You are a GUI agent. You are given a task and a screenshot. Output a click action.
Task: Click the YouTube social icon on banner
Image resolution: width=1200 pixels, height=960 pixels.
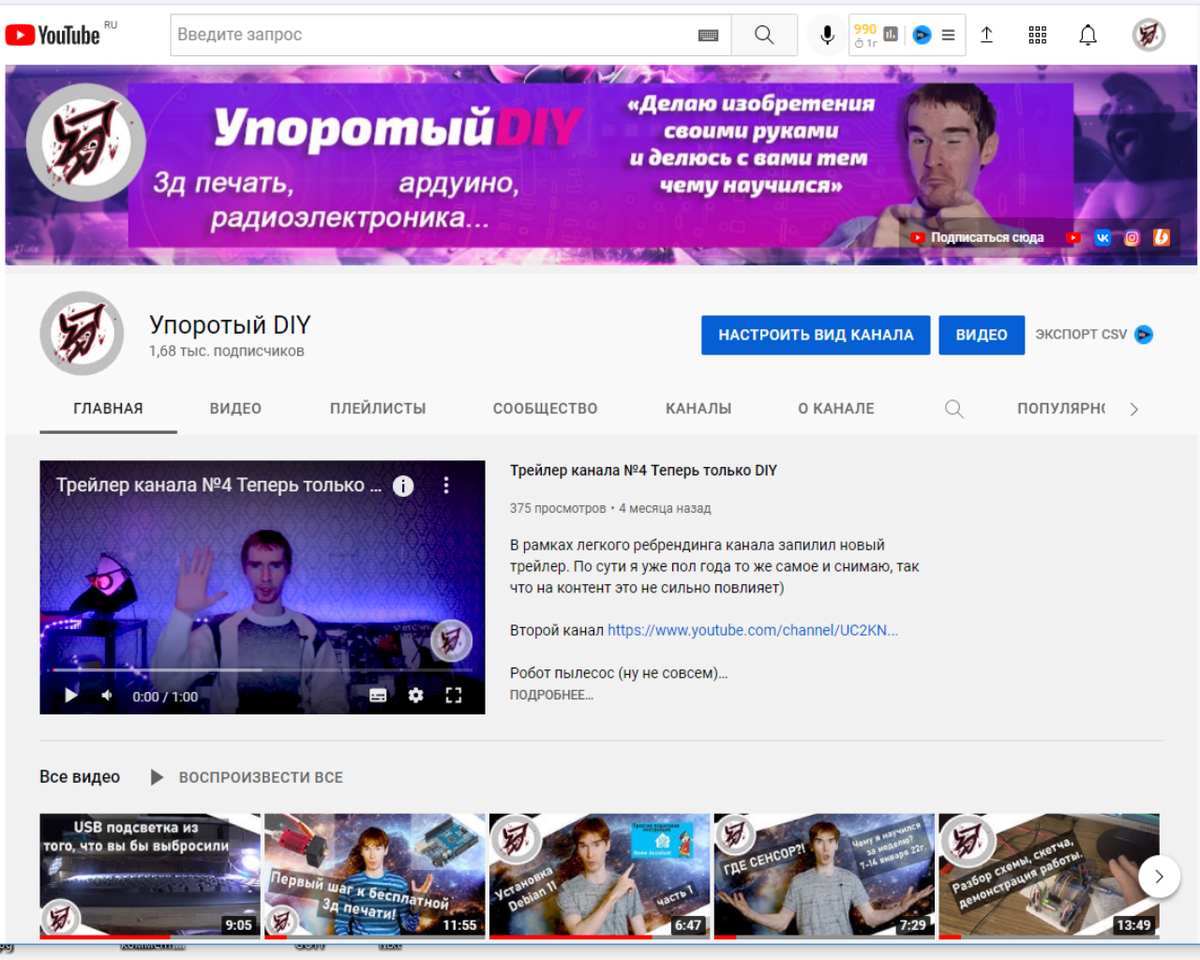pyautogui.click(x=1073, y=237)
